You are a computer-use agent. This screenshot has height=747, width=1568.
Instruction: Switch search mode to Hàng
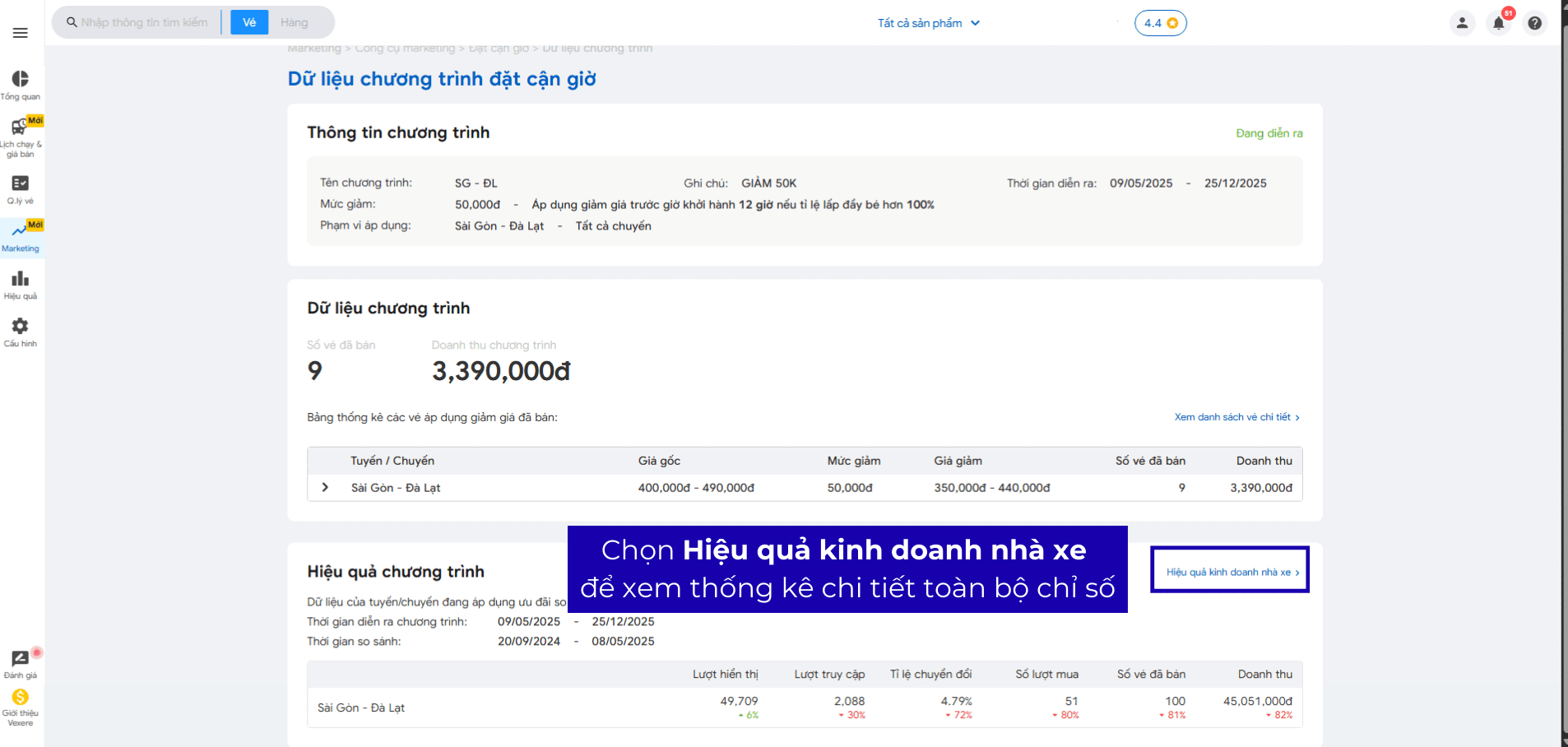pyautogui.click(x=294, y=22)
